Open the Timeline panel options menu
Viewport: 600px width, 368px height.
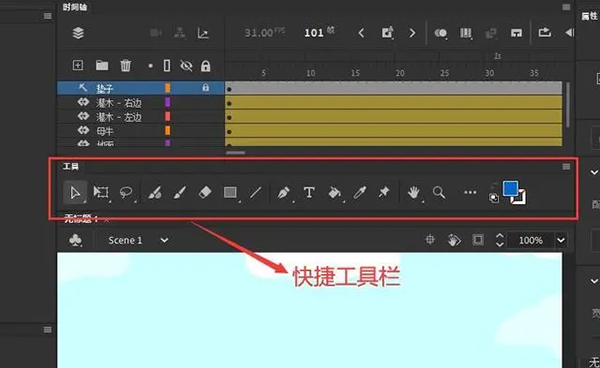pos(566,7)
